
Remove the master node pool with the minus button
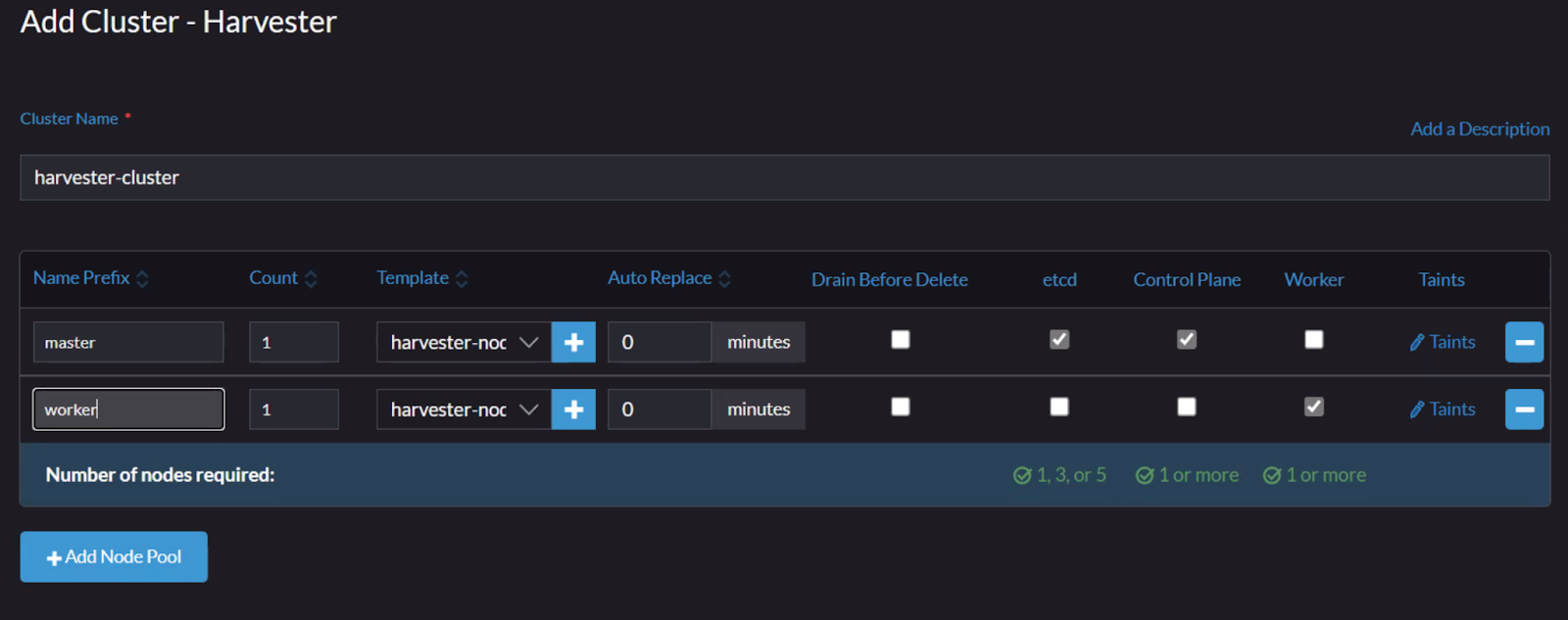(x=1524, y=342)
